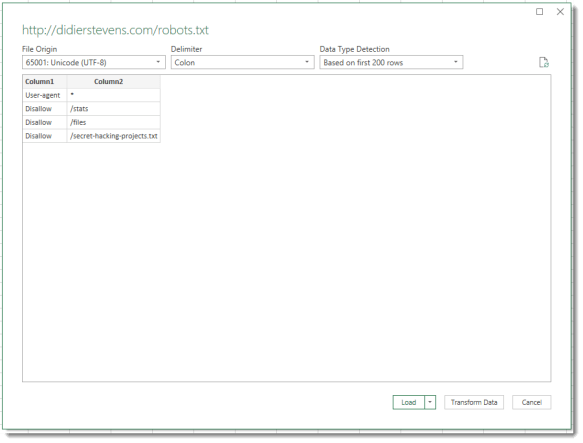Open the Delimiter dropdown showing Colon
Image resolution: width=583 pixels, height=443 pixels.
(242, 62)
